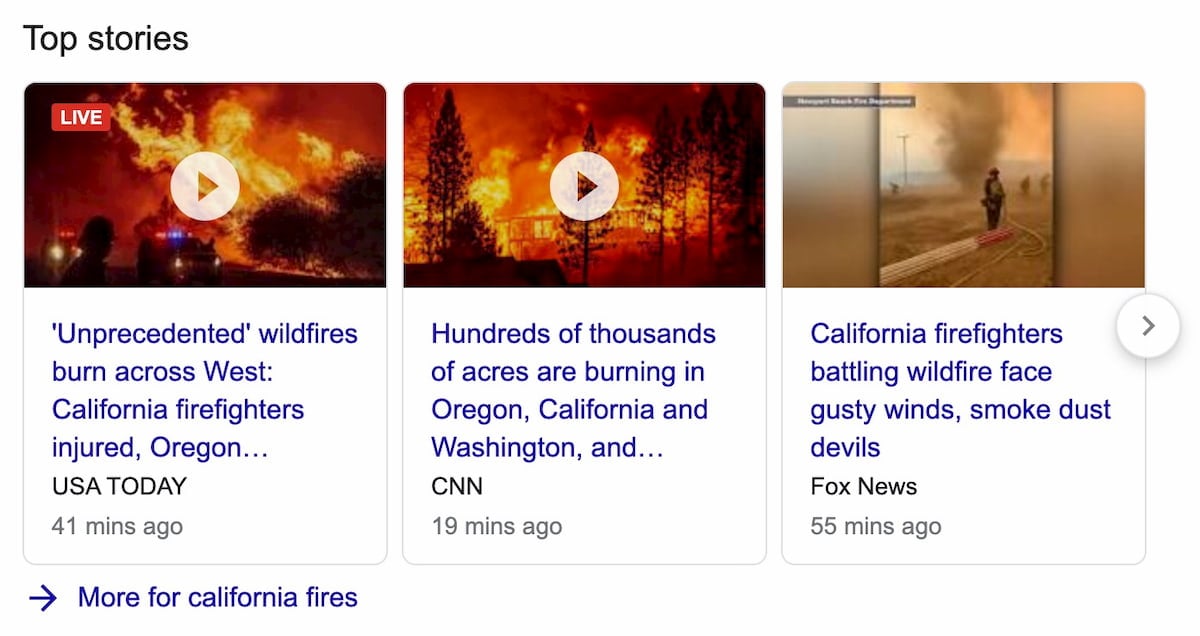
Task: Play the USA TODAY wildfire video
Action: [205, 186]
